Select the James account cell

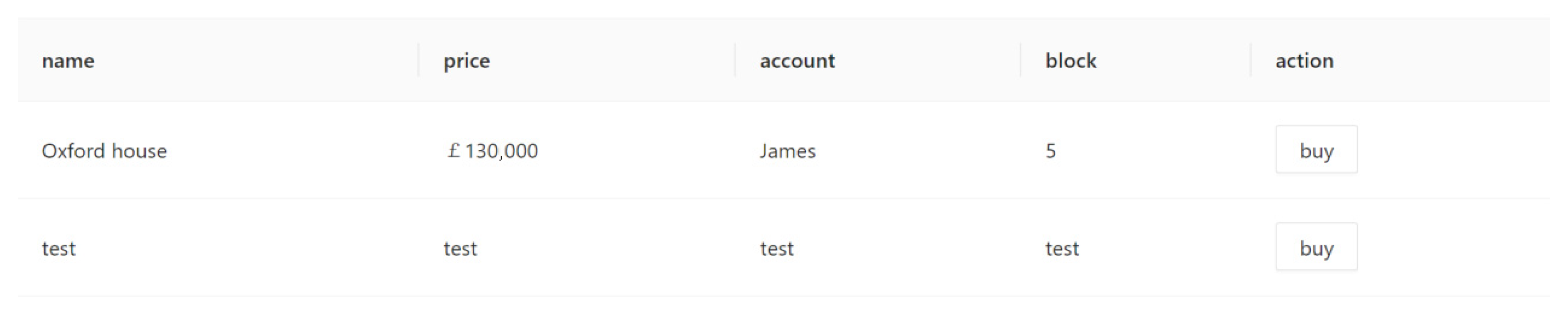(x=787, y=151)
